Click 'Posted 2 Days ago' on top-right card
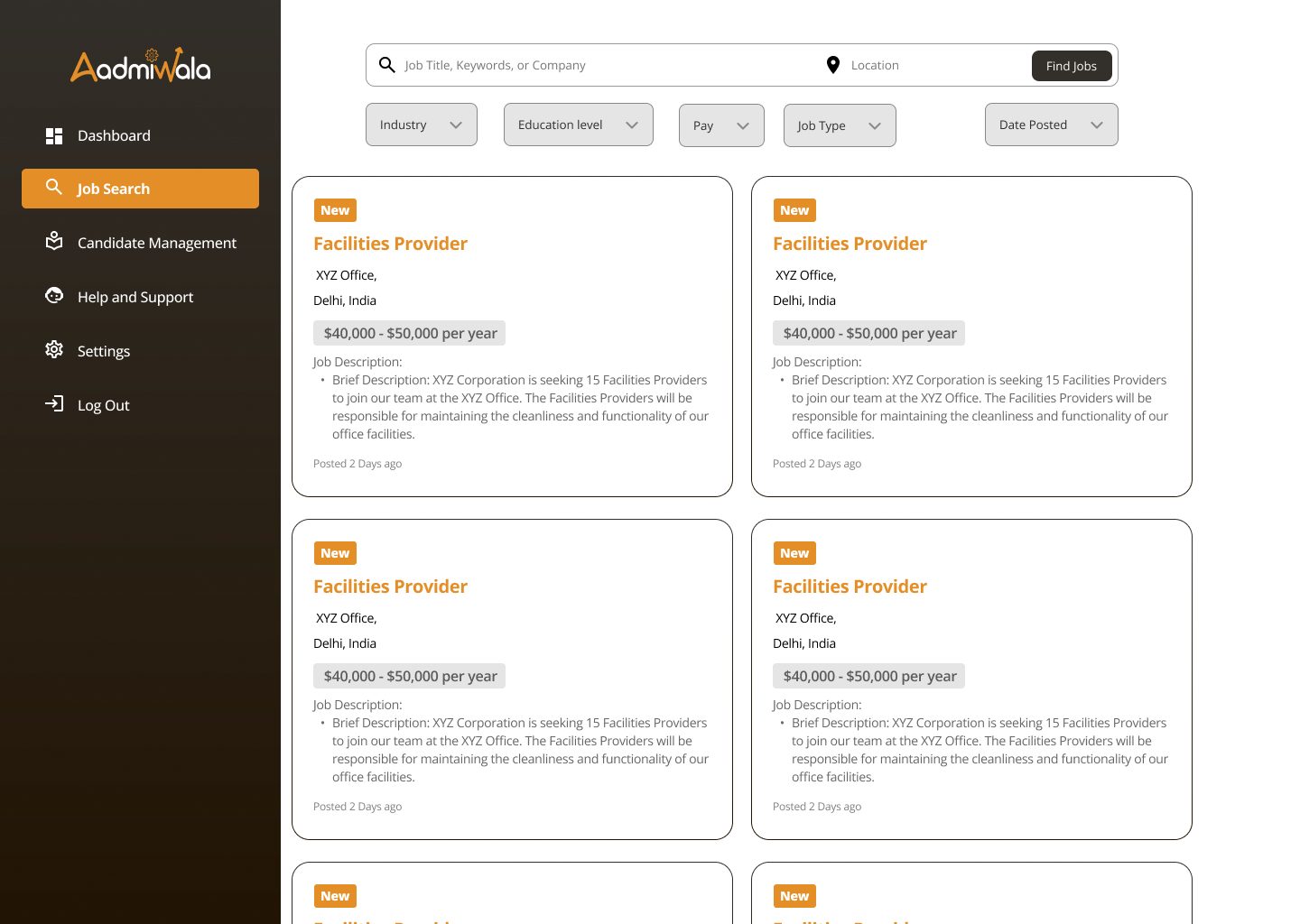This screenshot has height=924, width=1300. tap(817, 464)
